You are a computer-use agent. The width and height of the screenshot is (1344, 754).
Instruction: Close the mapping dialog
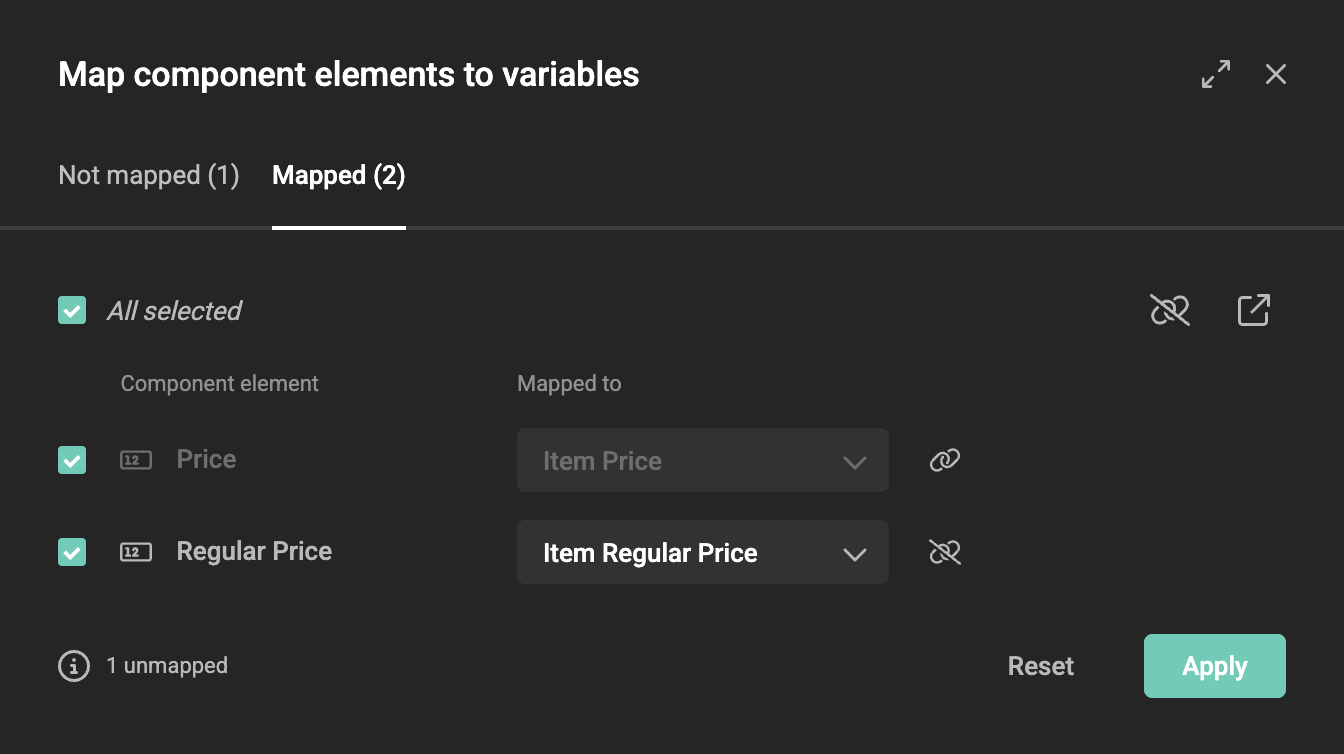(x=1275, y=74)
